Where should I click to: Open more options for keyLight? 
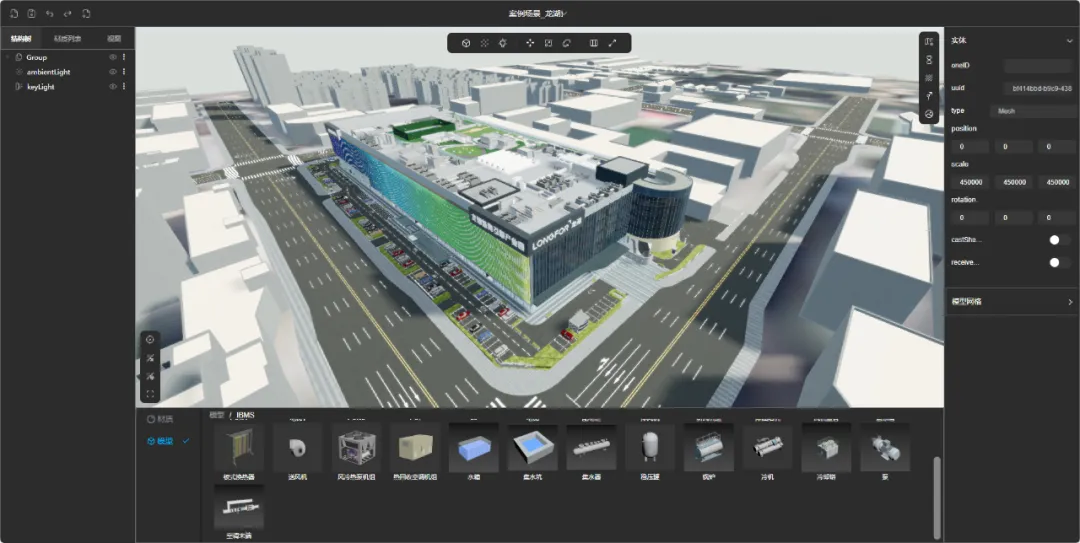tap(124, 87)
